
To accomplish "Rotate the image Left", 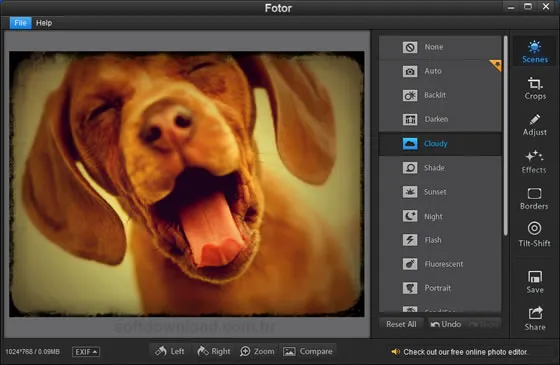I will coord(170,351).
